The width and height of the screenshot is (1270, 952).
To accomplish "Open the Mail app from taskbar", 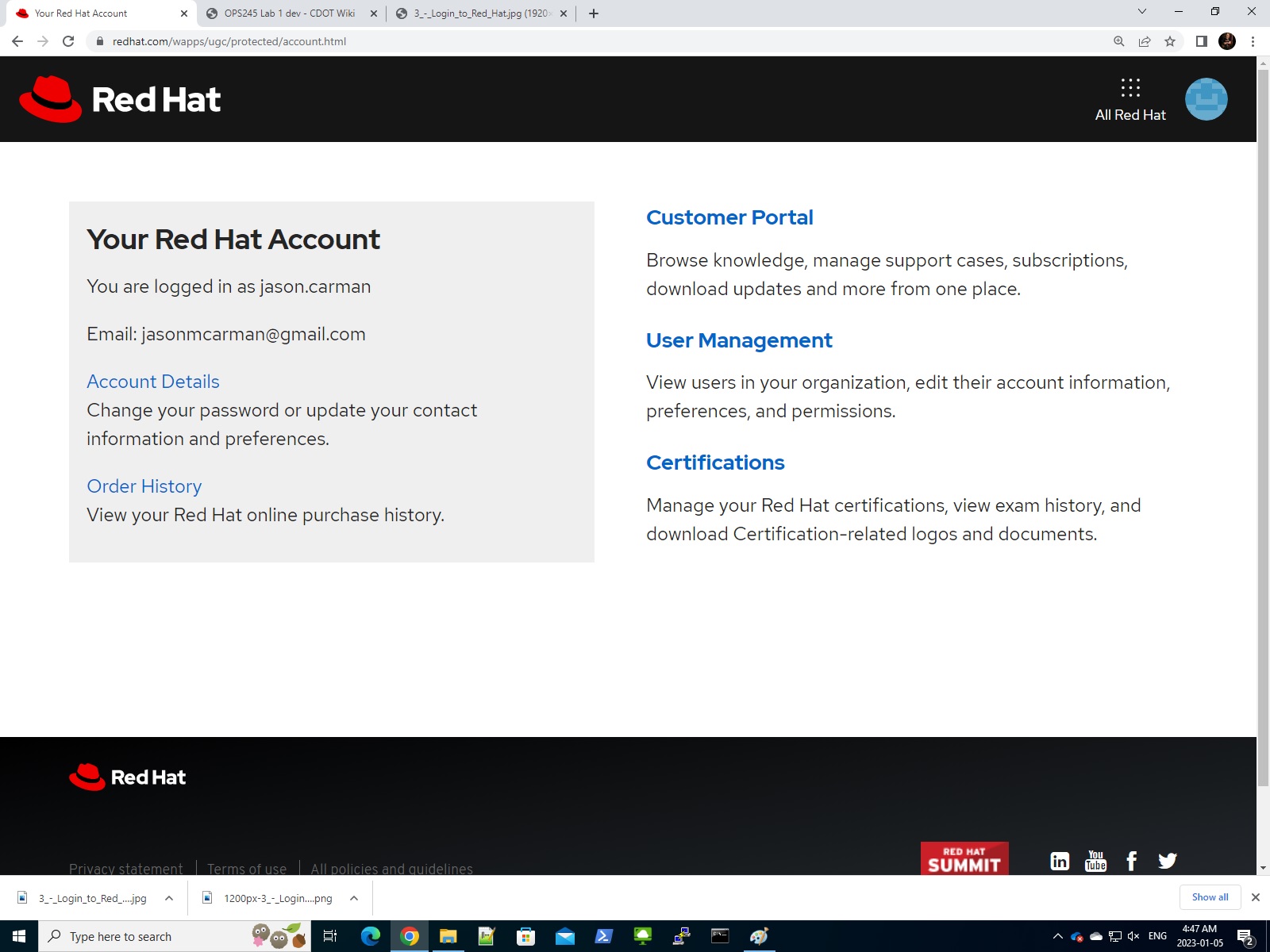I will (x=565, y=936).
